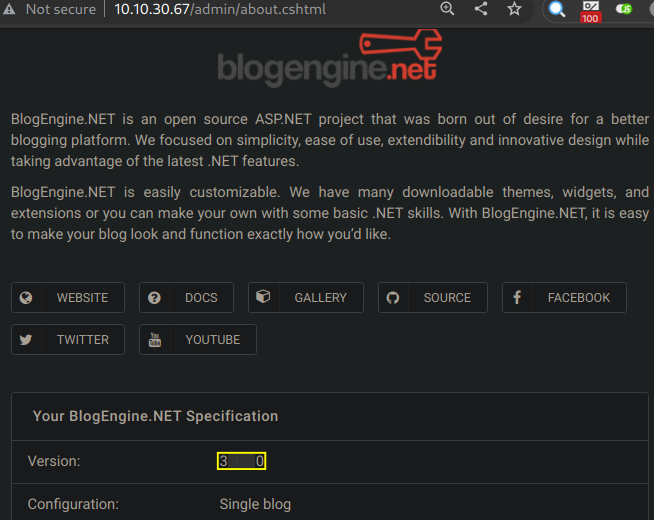Viewport: 654px width, 520px height.
Task: Click the Facebook f icon
Action: 517,298
